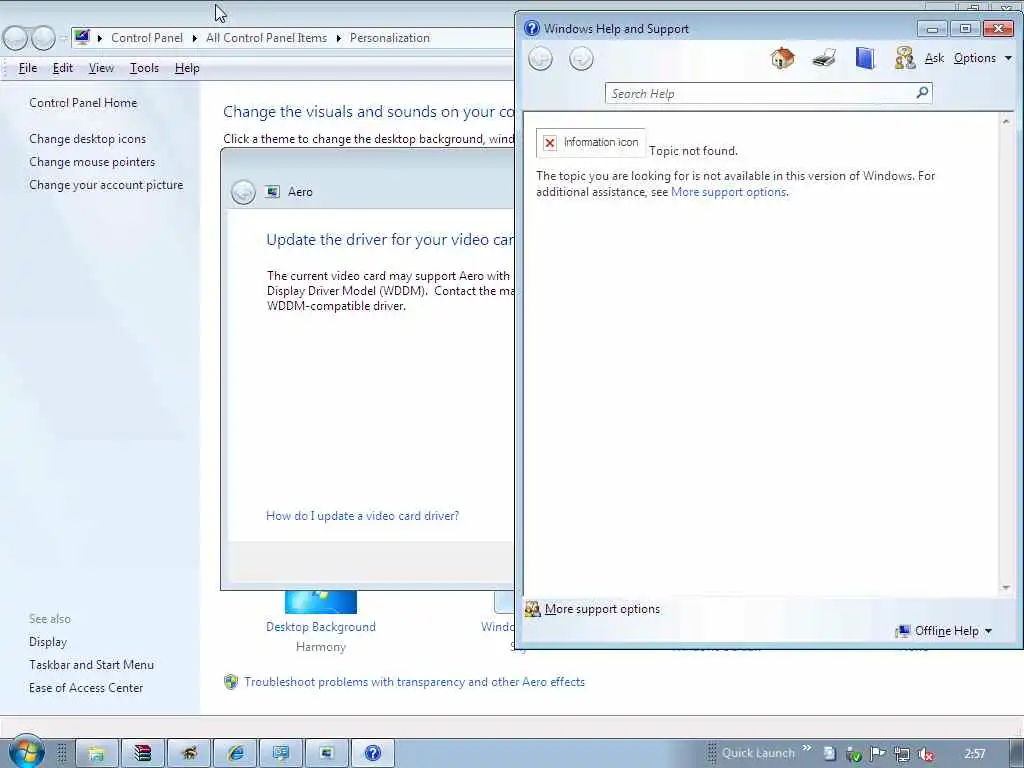
Task: Click the Ask text in Help toolbar
Action: pyautogui.click(x=935, y=58)
